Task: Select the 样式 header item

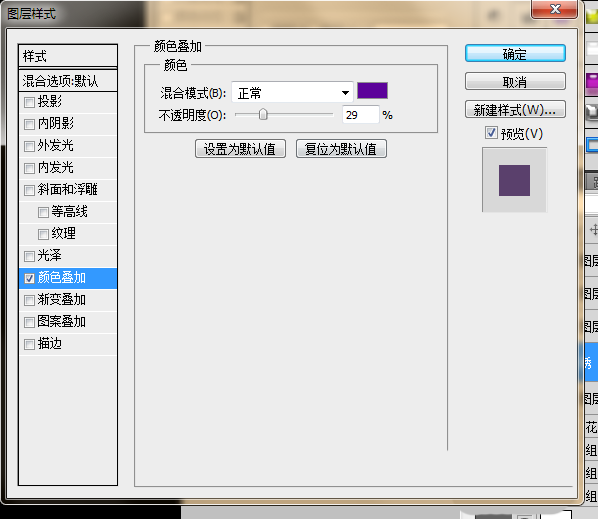Action: click(68, 56)
